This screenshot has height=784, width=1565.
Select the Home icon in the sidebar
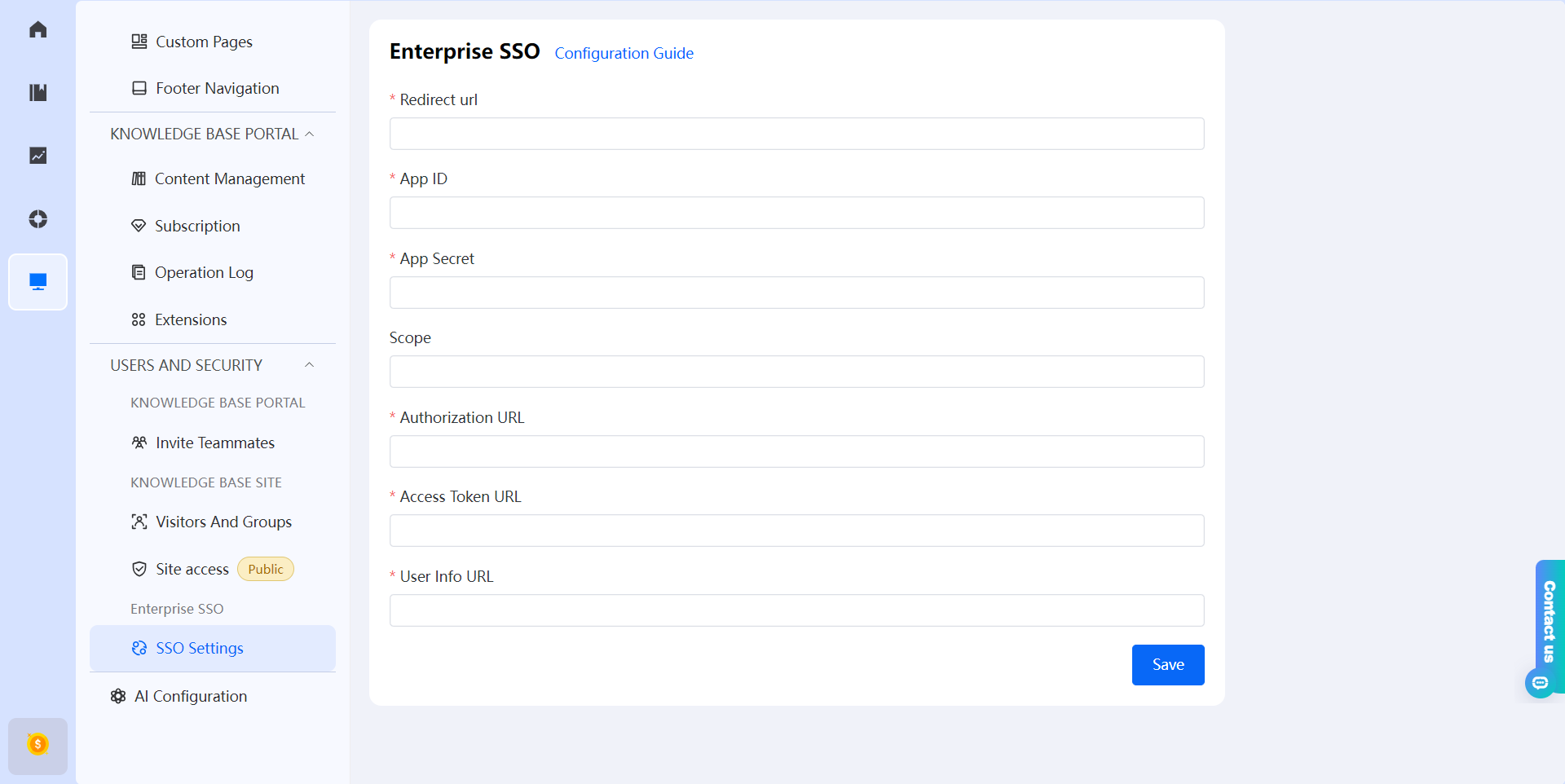click(x=37, y=29)
